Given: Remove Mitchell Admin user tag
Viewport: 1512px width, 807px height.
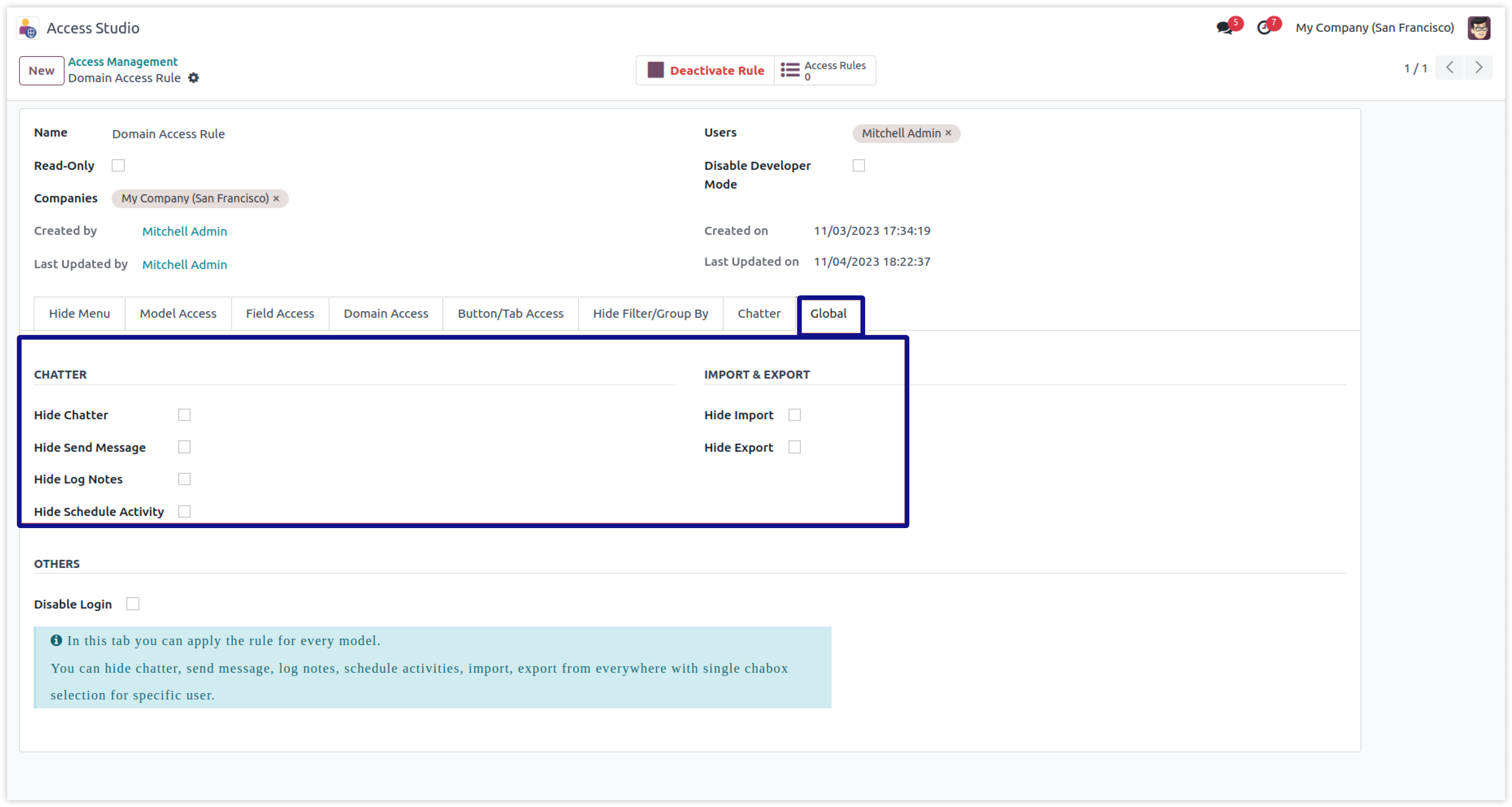Looking at the screenshot, I should [948, 133].
